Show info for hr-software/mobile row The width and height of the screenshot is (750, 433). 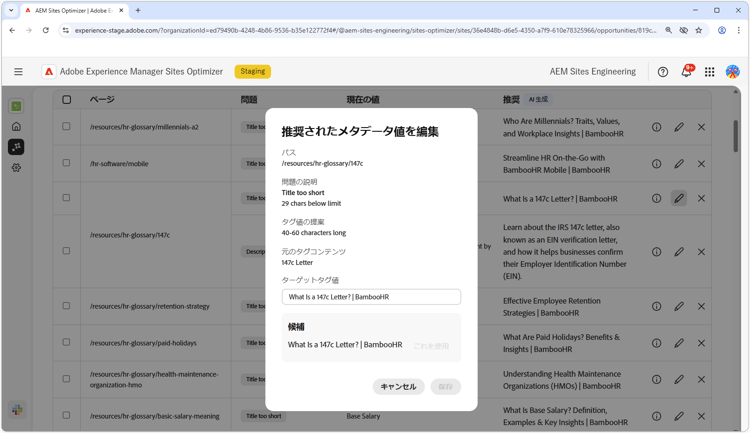tap(656, 164)
